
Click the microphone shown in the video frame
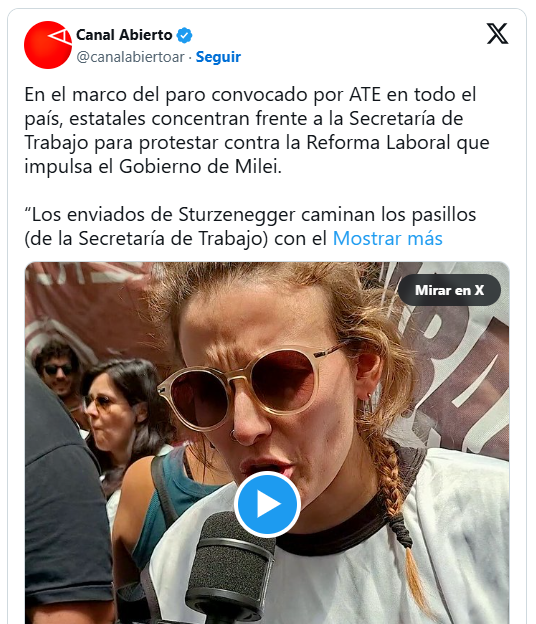coord(231,569)
